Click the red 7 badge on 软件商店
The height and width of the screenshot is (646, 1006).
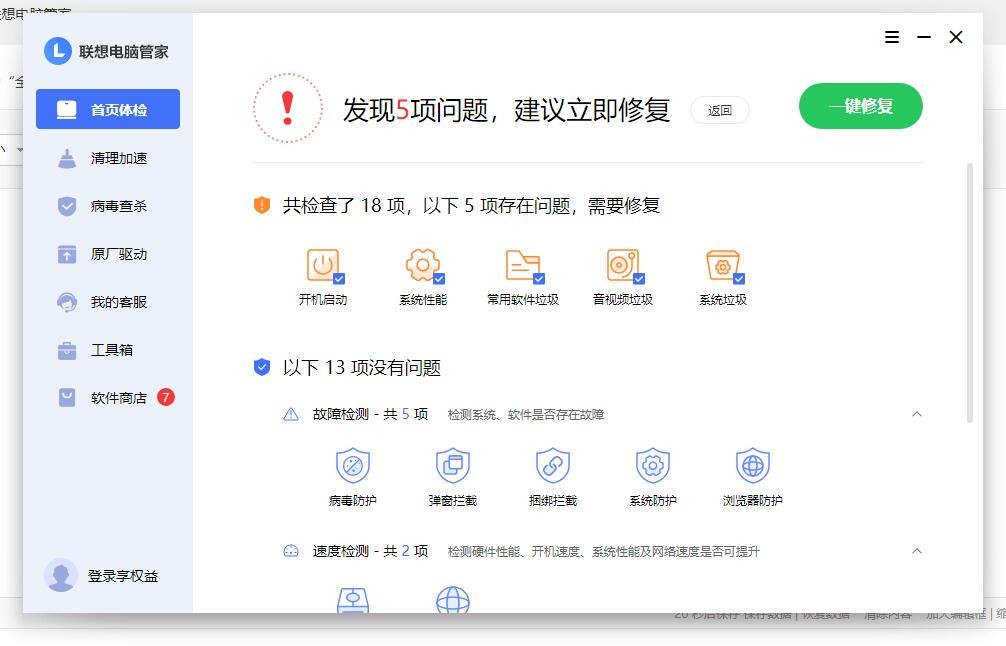(x=166, y=397)
